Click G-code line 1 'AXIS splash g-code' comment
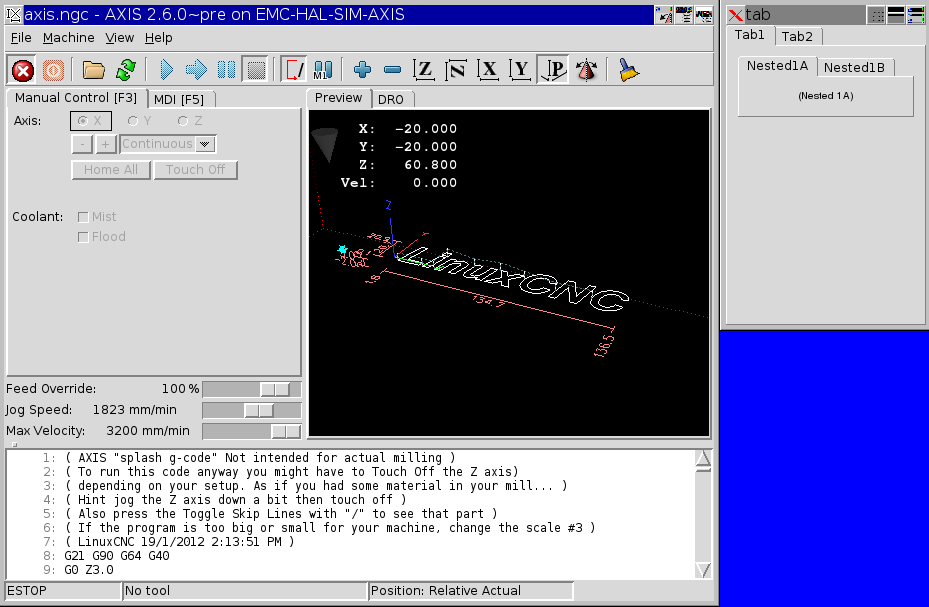The width and height of the screenshot is (929, 607). (x=261, y=458)
